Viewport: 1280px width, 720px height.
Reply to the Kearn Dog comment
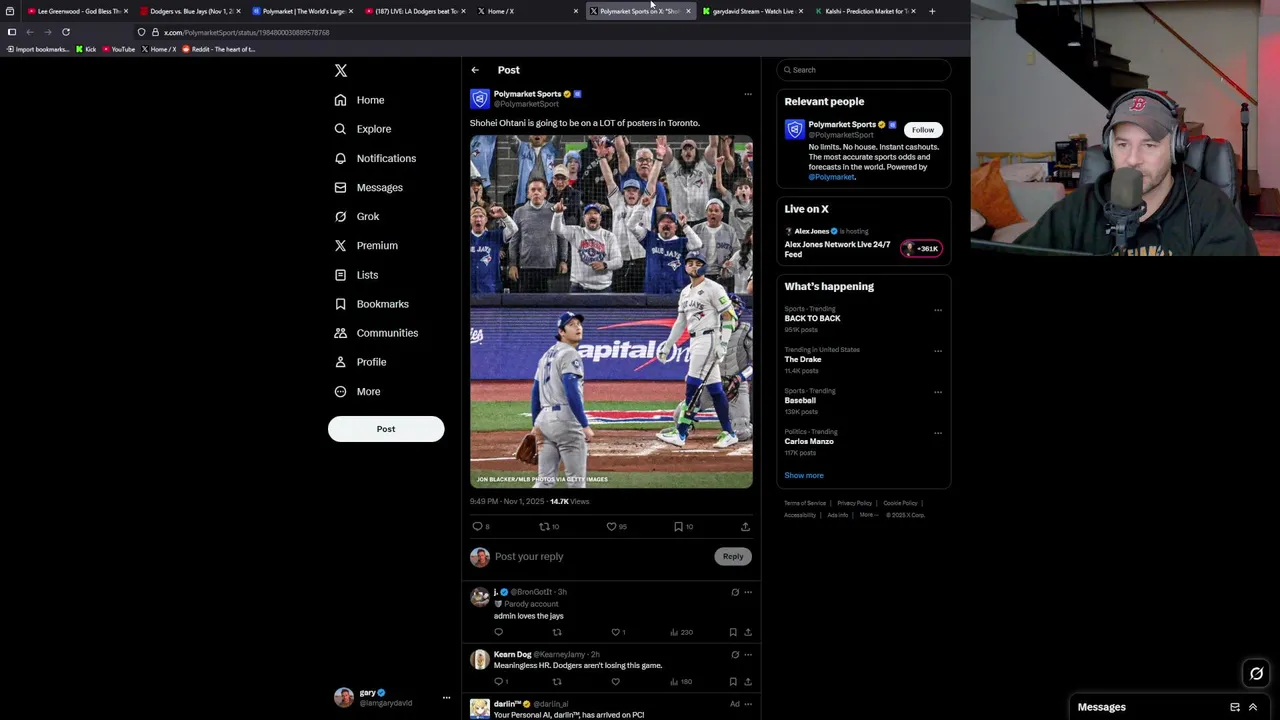pyautogui.click(x=498, y=682)
